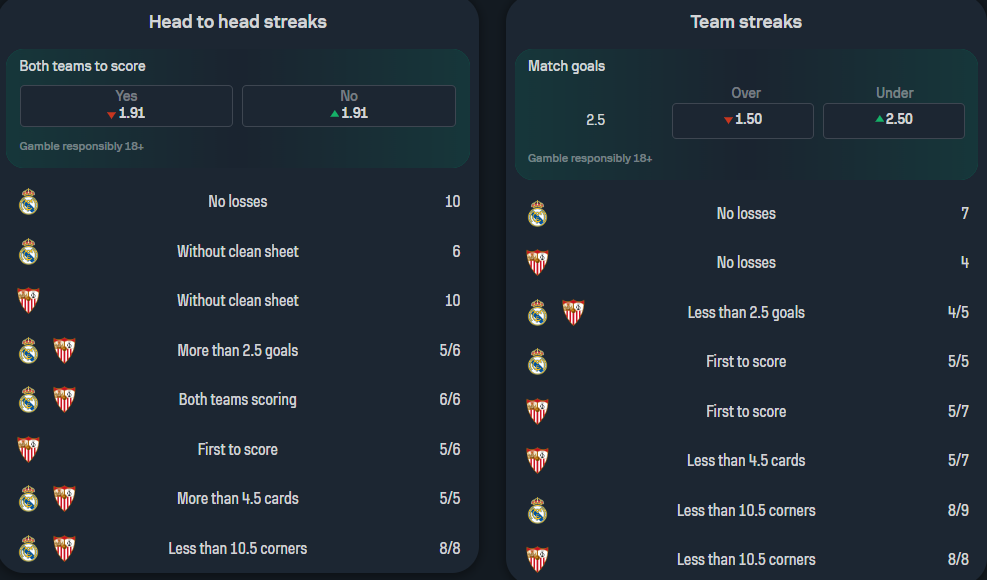The height and width of the screenshot is (580, 987).
Task: Click the Both teams scoring 6/6 streak
Action: pyautogui.click(x=238, y=399)
